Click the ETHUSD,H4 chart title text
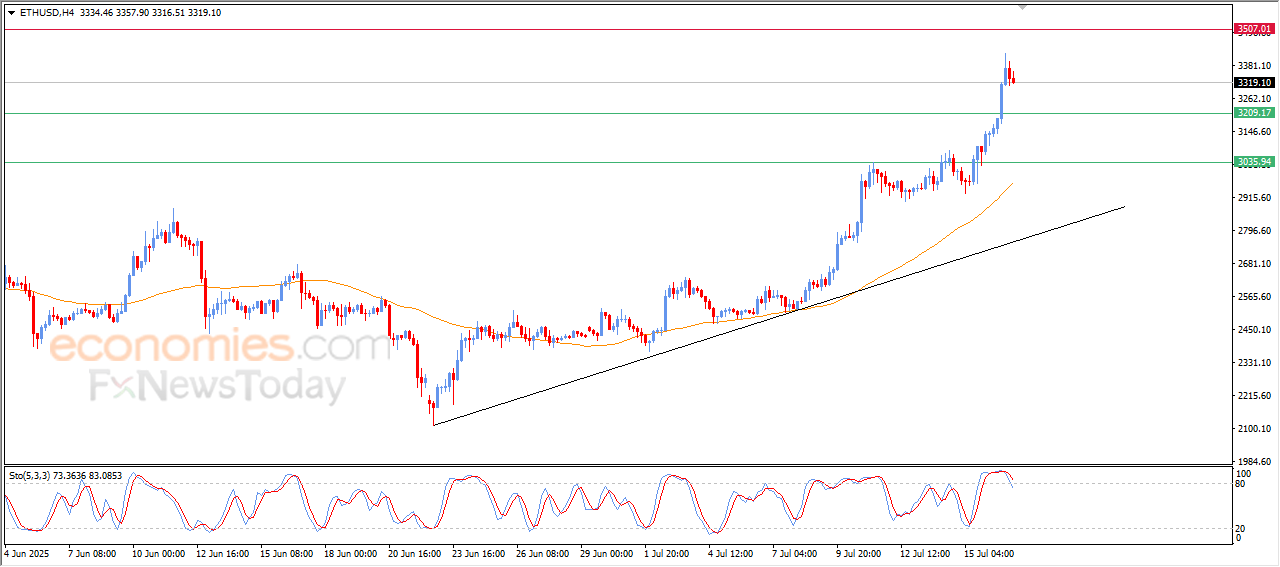 (46, 12)
